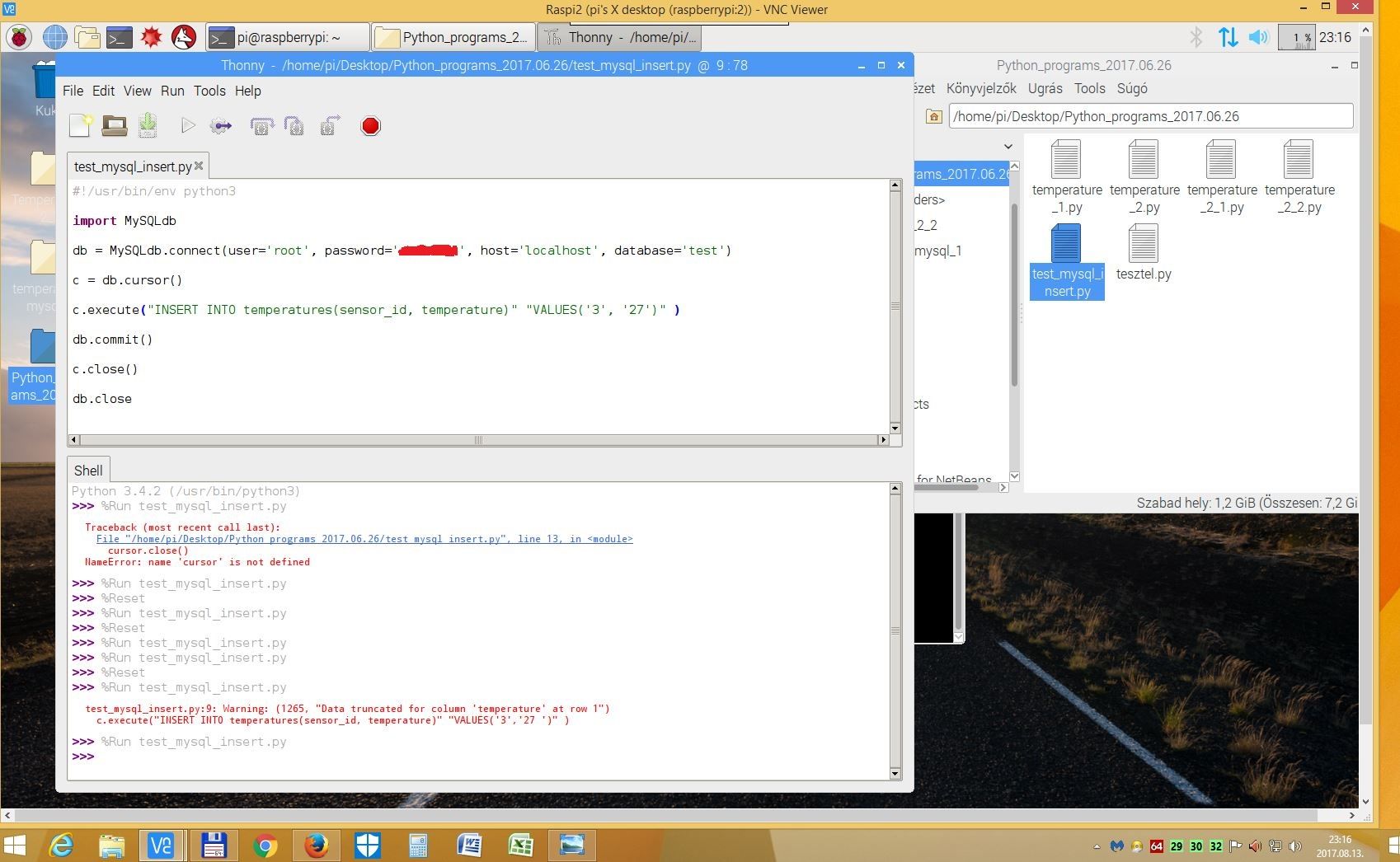Click the 'db.commit()' line in editor
Image resolution: width=1400 pixels, height=862 pixels.
click(x=112, y=340)
